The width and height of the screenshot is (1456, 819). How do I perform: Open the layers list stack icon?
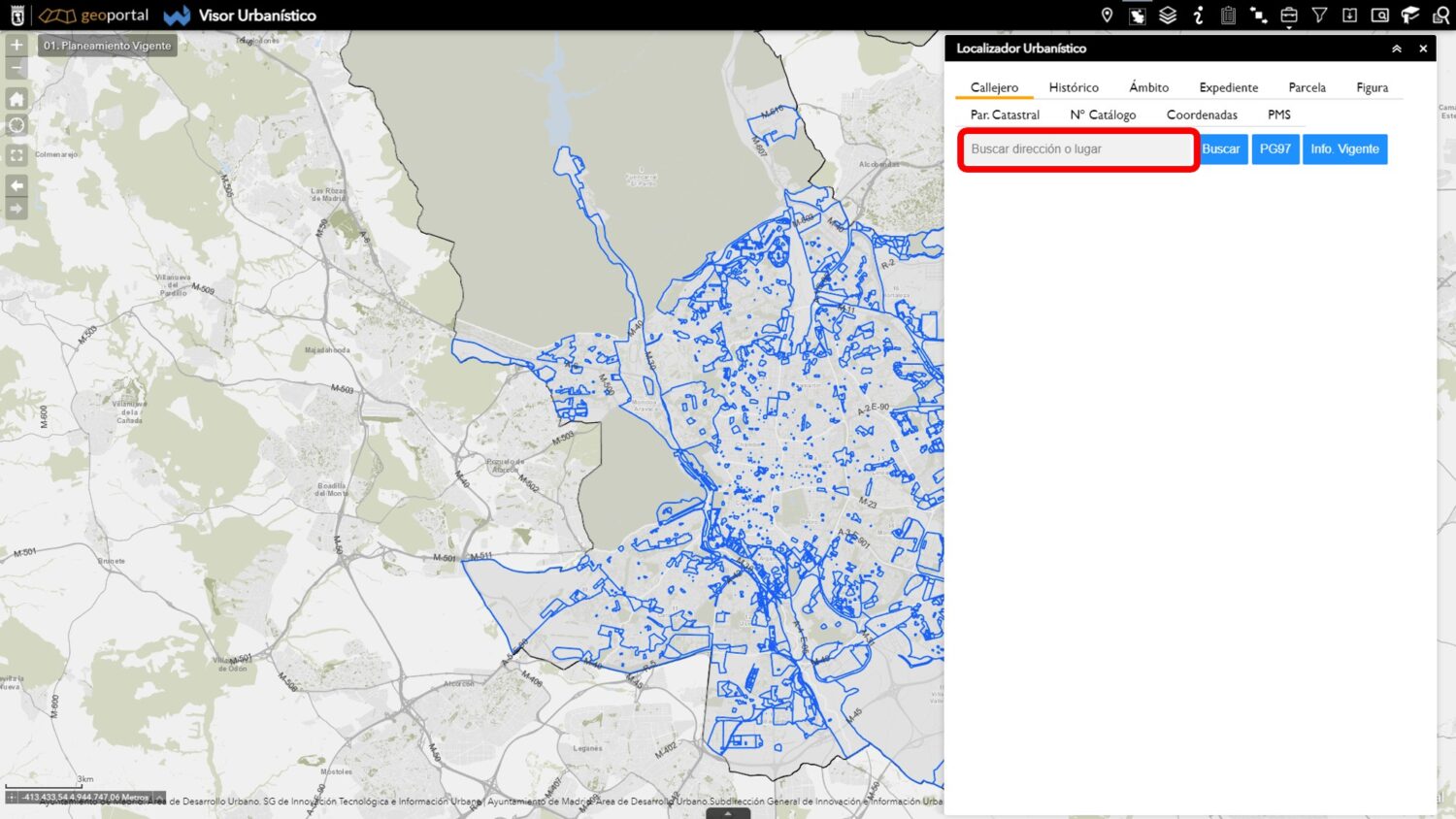tap(1168, 16)
